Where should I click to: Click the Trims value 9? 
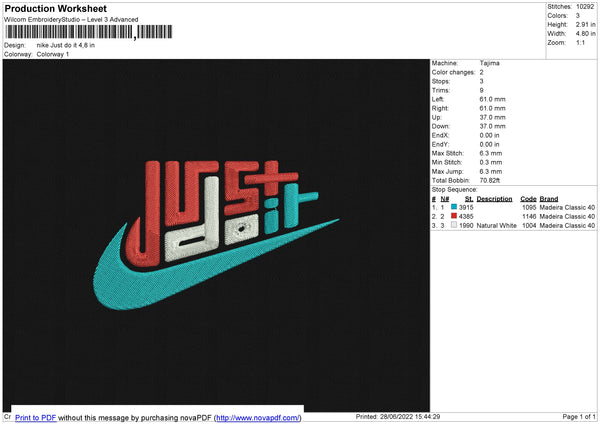[481, 90]
